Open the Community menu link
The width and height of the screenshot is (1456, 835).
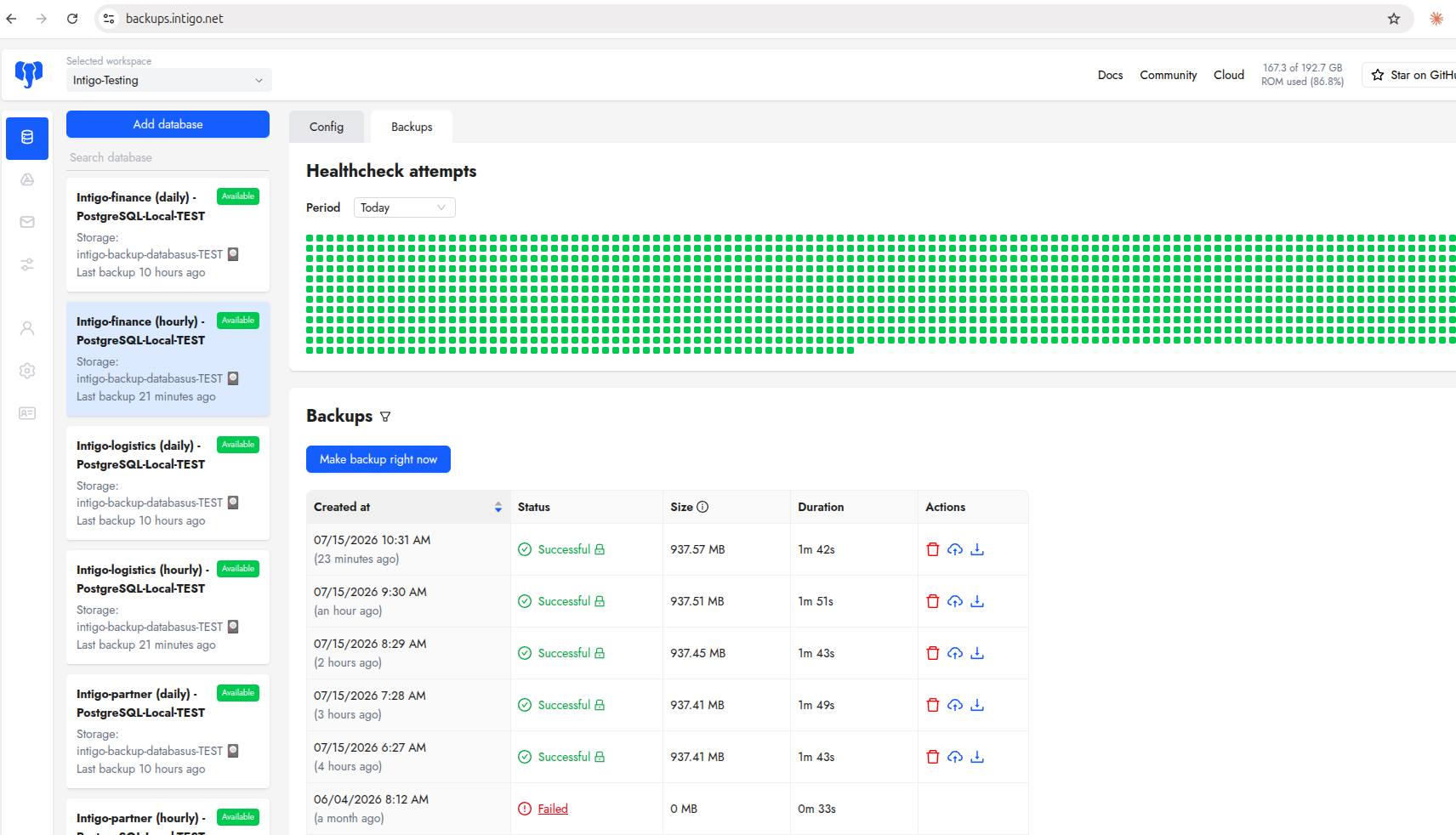(x=1168, y=75)
